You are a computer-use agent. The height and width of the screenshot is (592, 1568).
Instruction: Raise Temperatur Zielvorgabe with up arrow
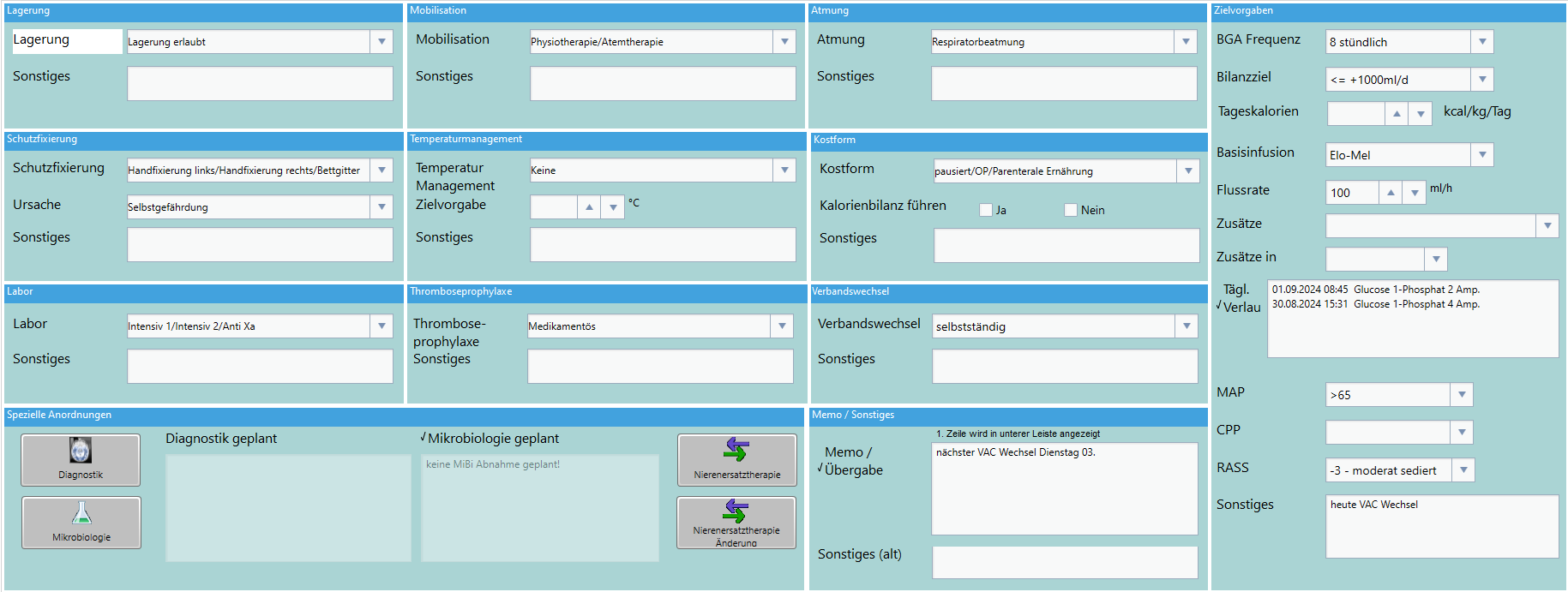tap(589, 207)
